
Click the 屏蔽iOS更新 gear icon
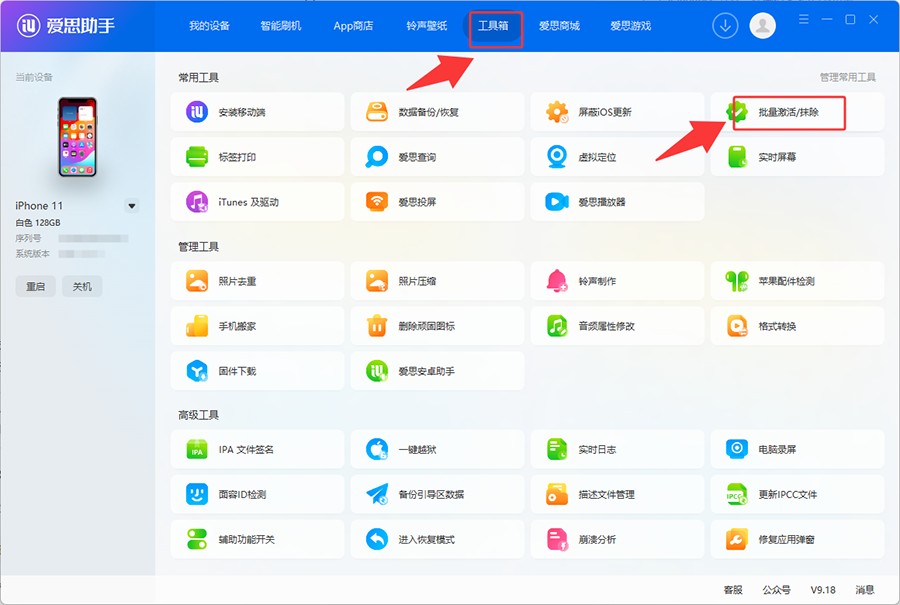[x=557, y=112]
